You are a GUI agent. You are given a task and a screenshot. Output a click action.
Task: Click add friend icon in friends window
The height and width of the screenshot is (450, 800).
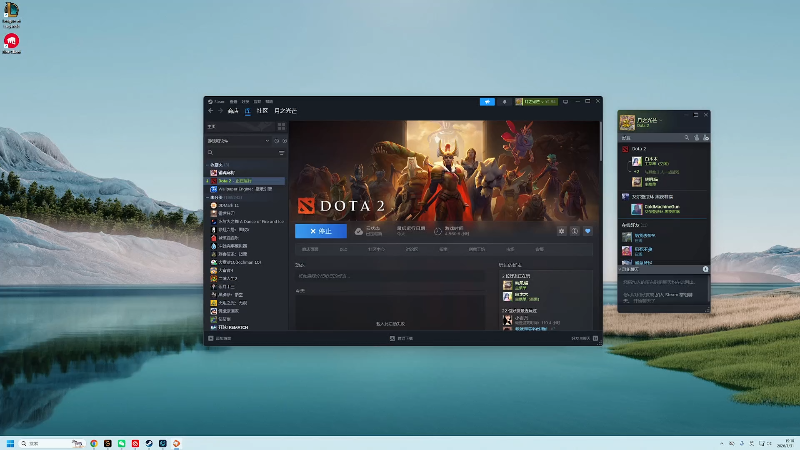(x=696, y=138)
